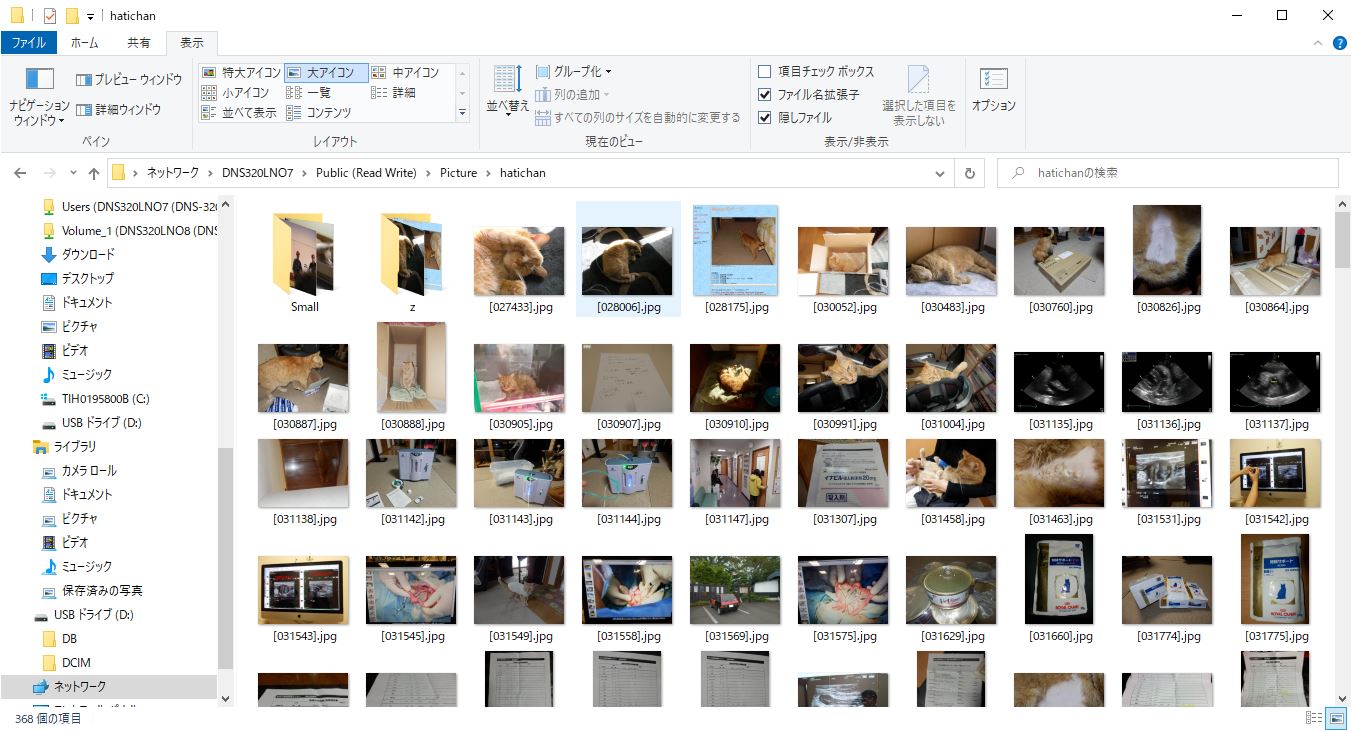Open the Sort by (並べ替え) menu
1352x731 pixels.
[x=508, y=90]
